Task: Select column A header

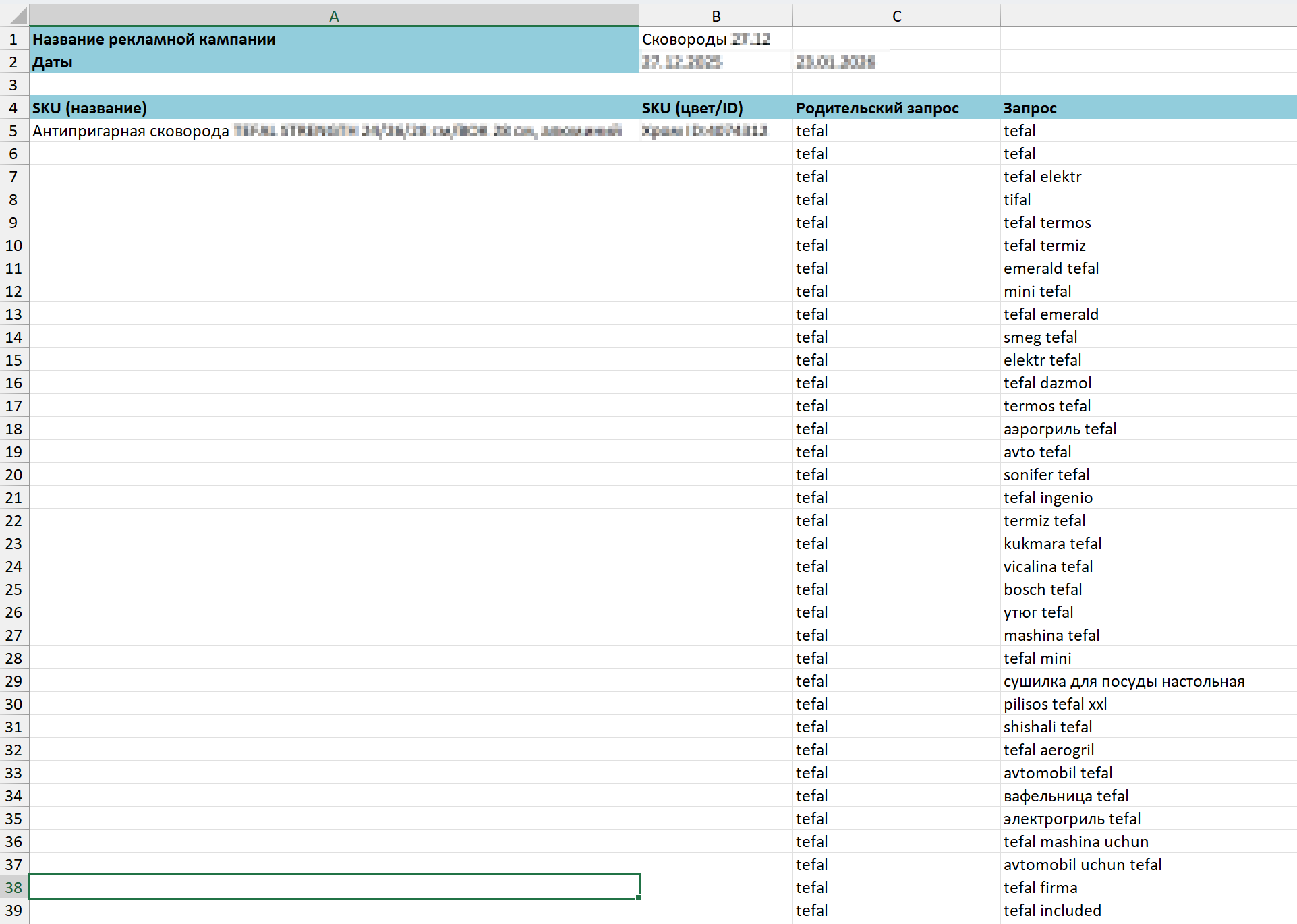Action: [x=334, y=16]
